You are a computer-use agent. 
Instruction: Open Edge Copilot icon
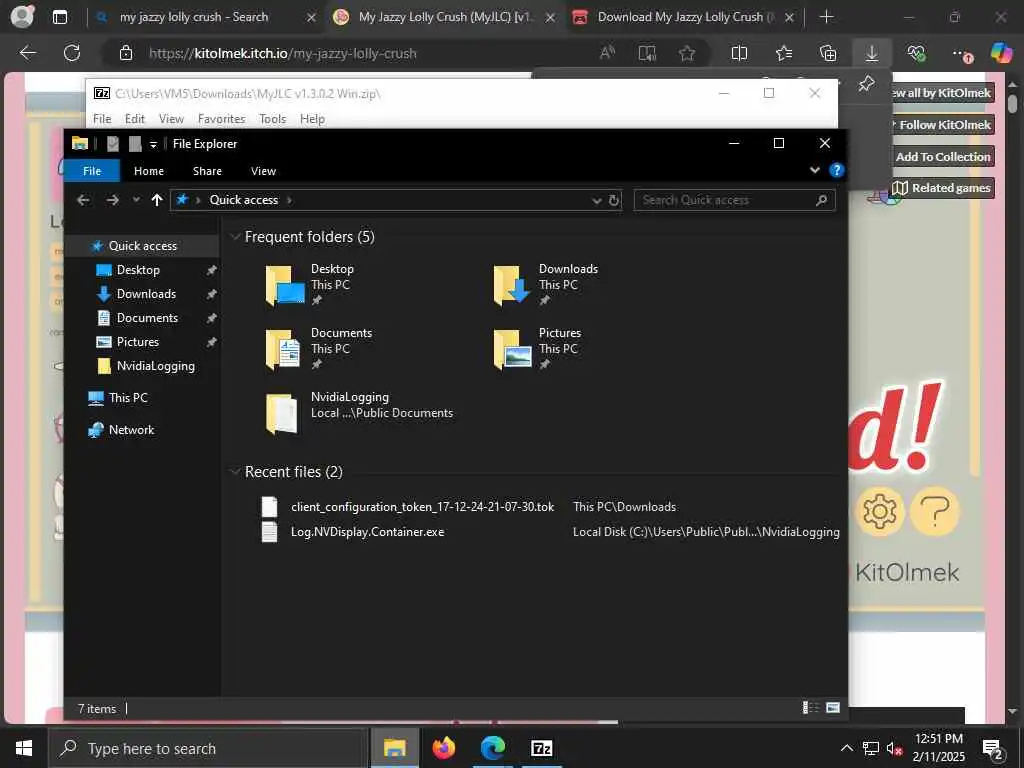[1001, 53]
